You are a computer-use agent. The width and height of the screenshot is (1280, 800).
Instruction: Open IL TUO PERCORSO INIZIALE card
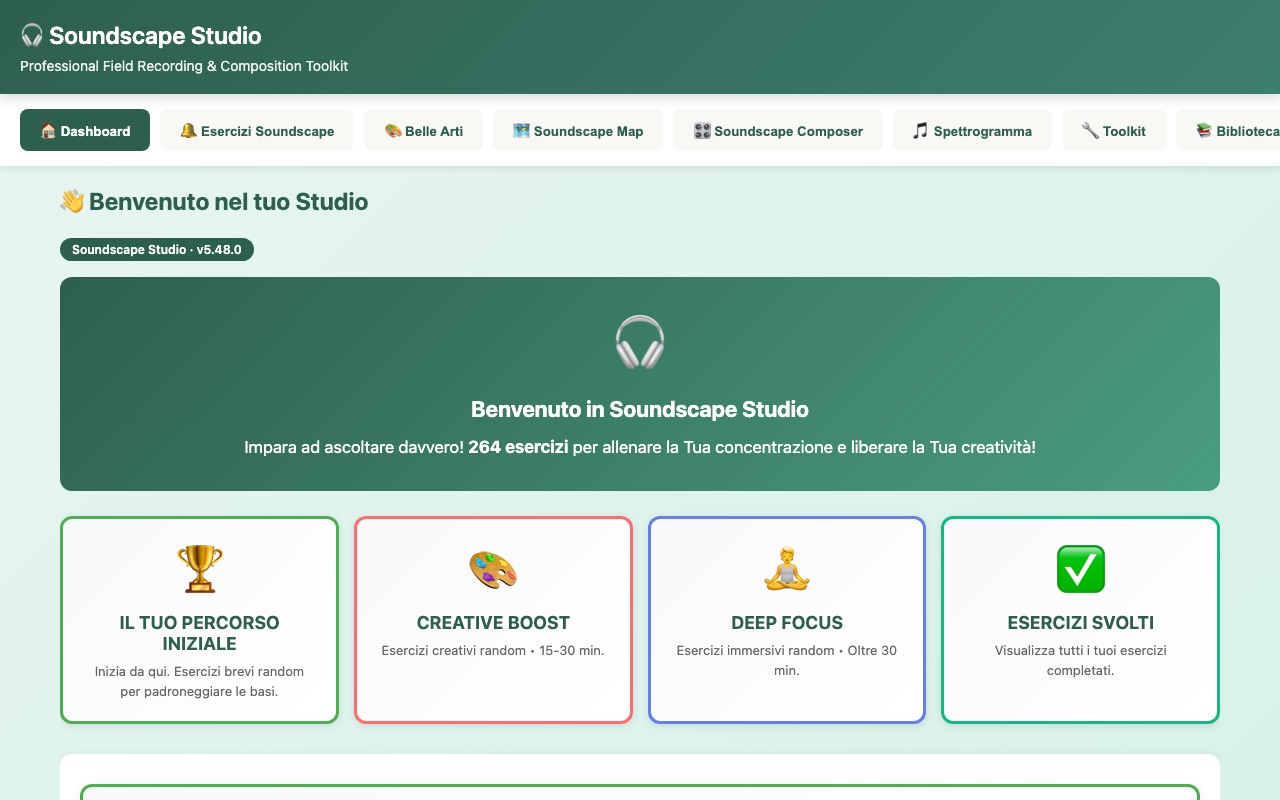[199, 620]
